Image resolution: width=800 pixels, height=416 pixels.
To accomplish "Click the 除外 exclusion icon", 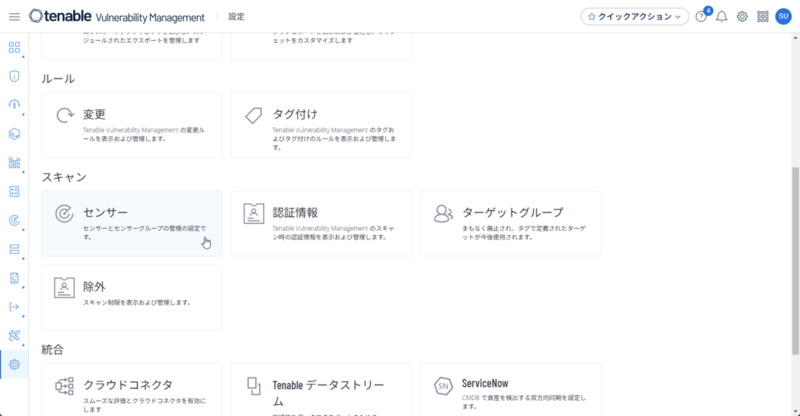I will pos(64,288).
